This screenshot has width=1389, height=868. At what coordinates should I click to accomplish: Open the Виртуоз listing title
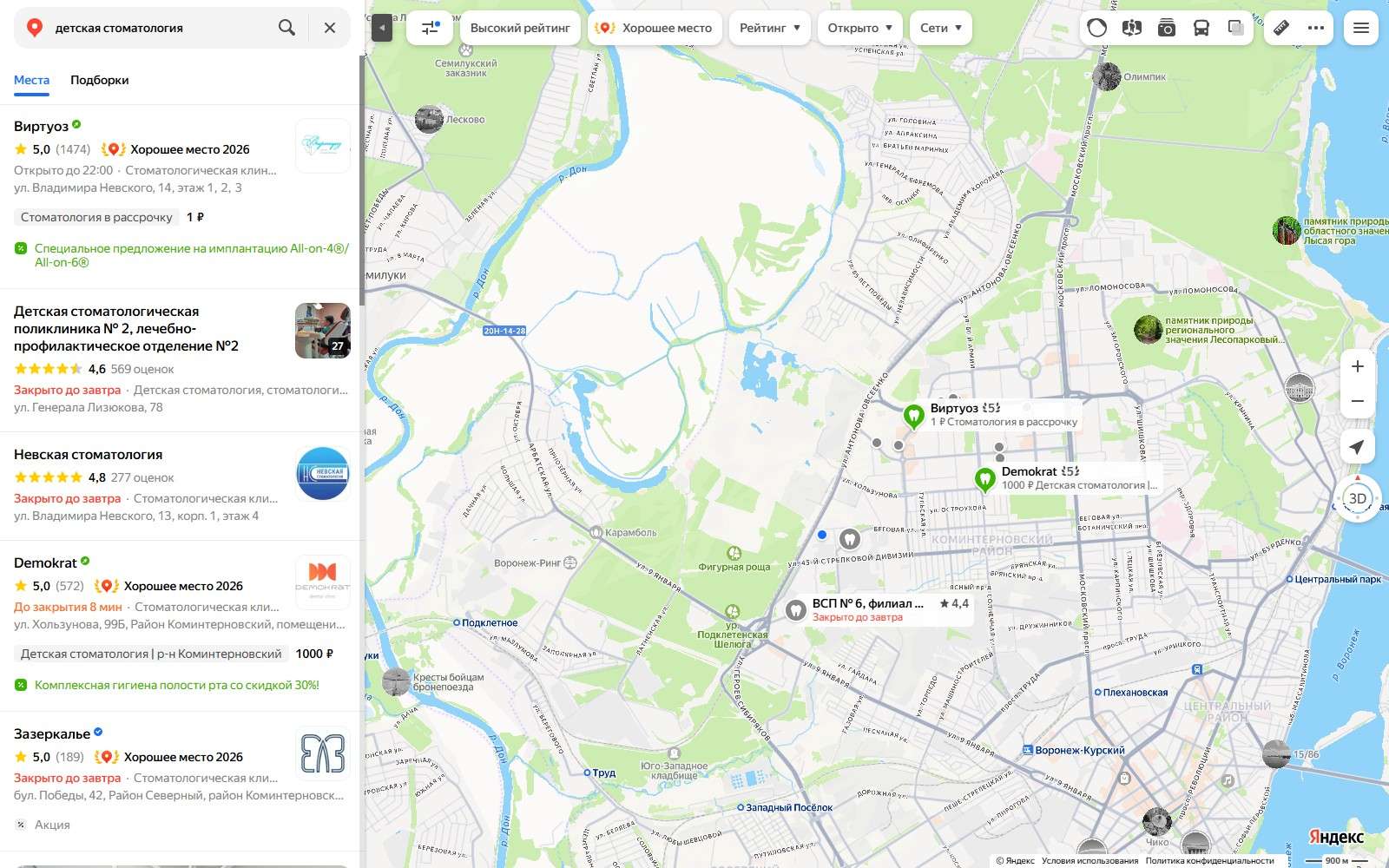coord(41,126)
